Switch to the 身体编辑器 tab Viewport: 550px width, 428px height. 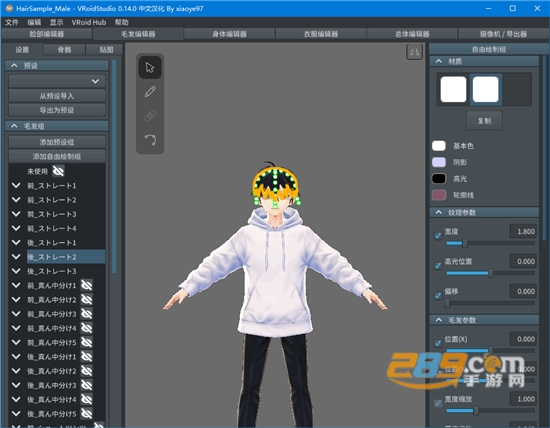point(229,34)
